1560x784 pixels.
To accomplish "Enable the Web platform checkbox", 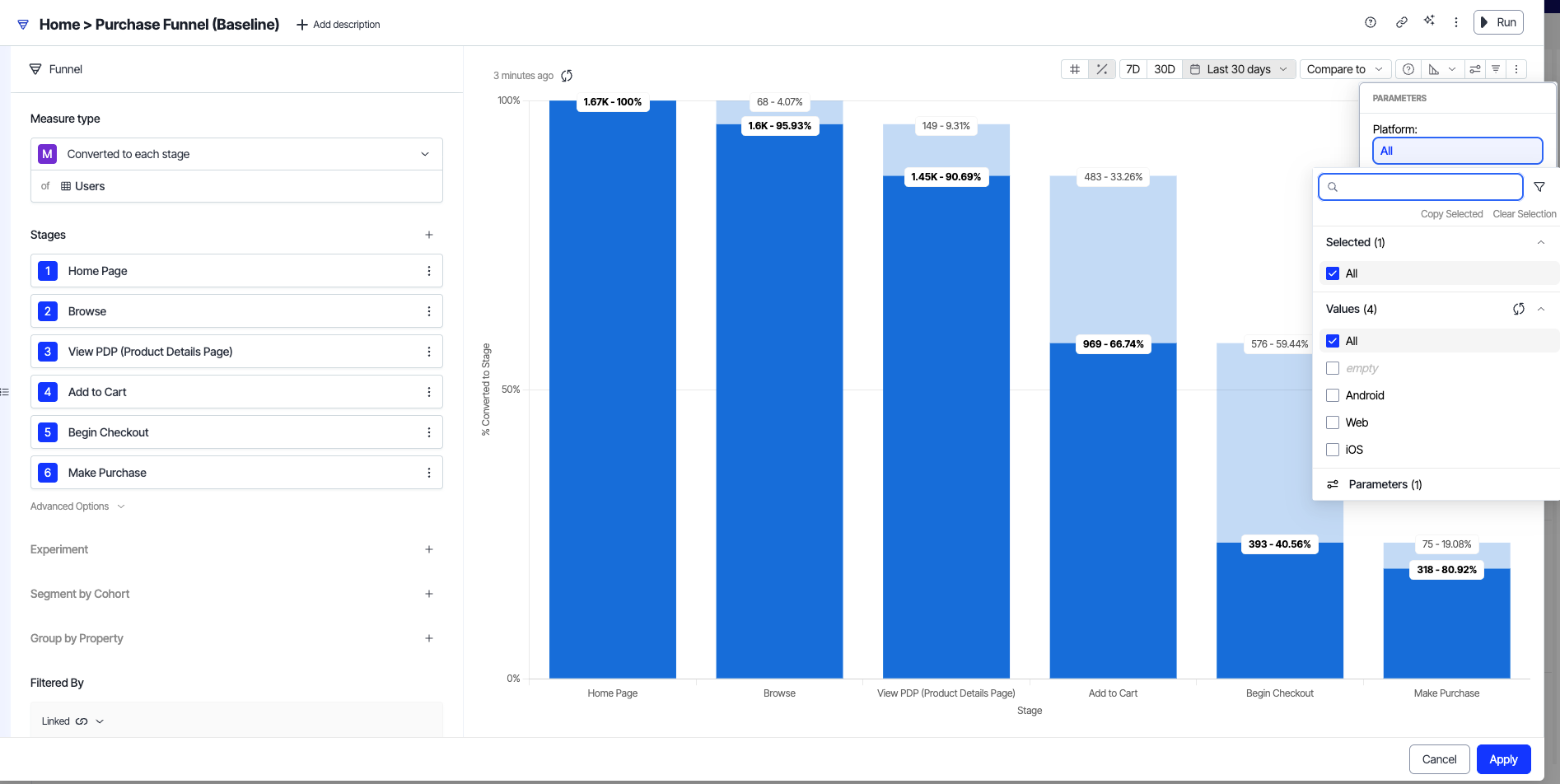I will (x=1333, y=422).
